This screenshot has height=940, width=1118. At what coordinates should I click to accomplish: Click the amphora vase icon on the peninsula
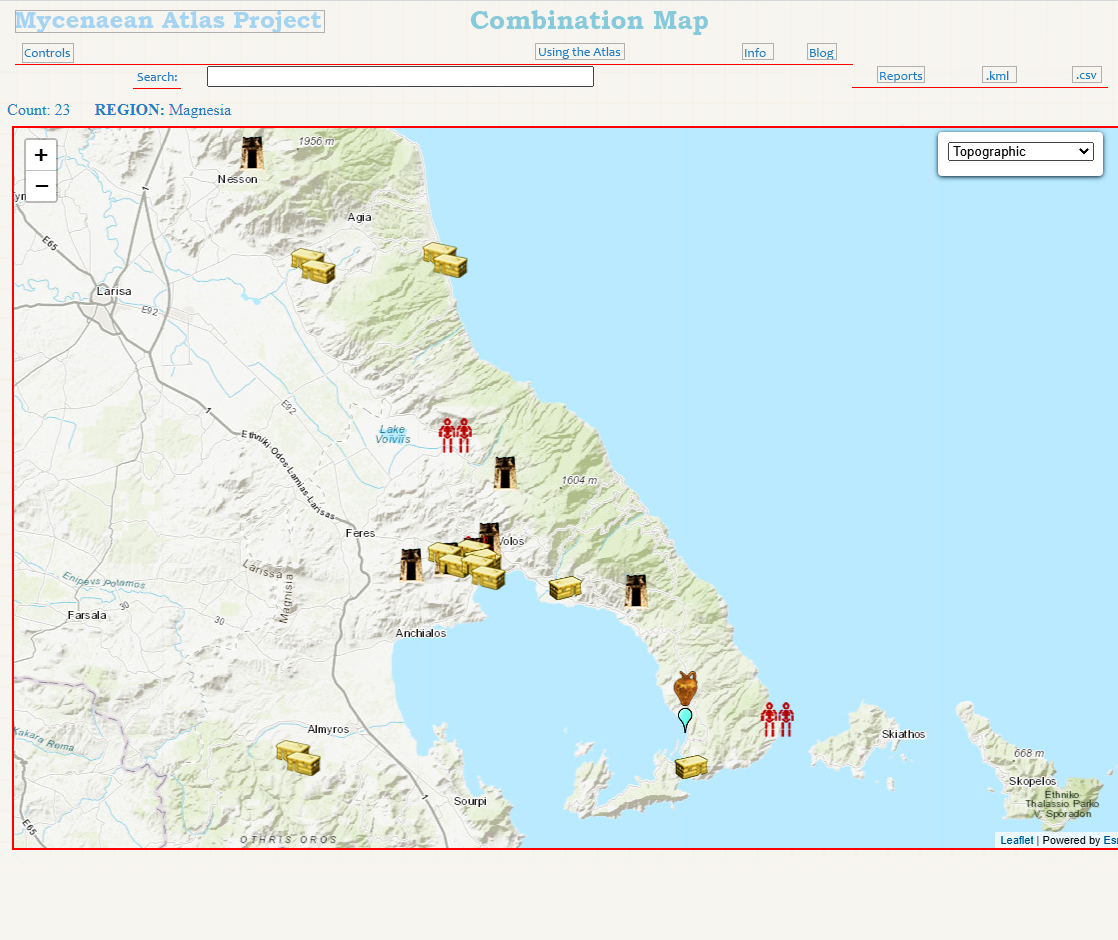click(x=685, y=688)
